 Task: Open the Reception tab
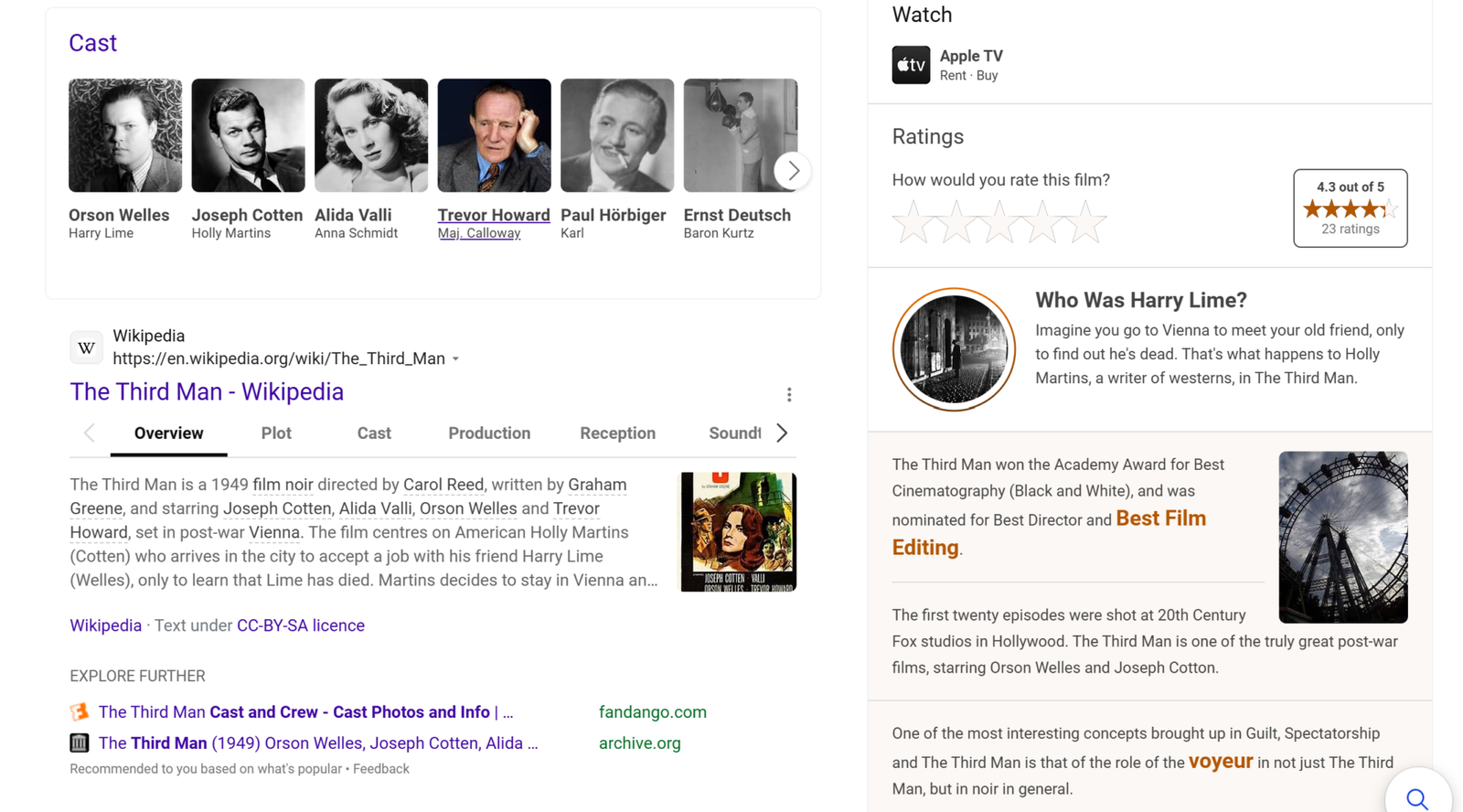(x=617, y=433)
